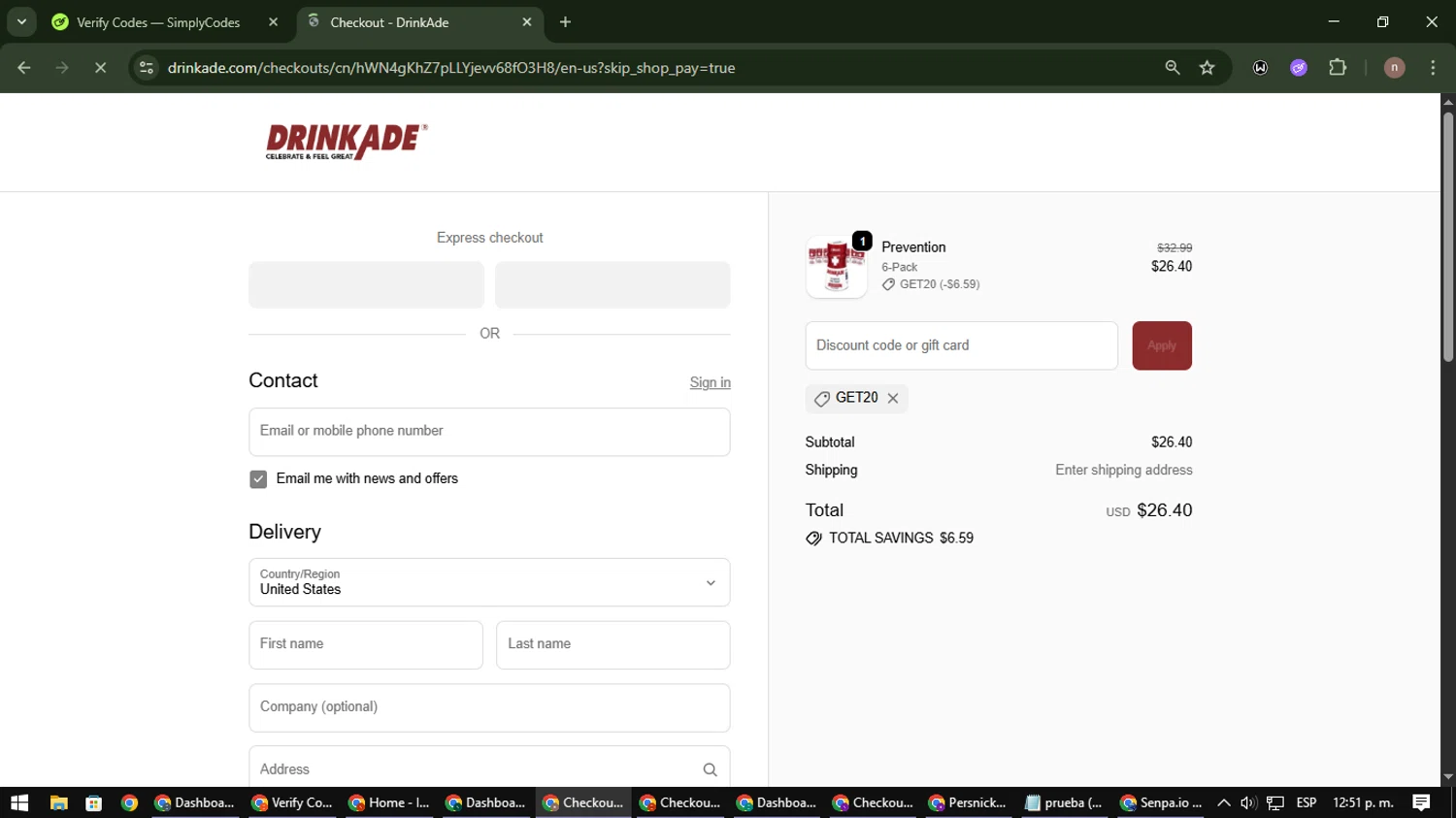The width and height of the screenshot is (1456, 818).
Task: Open the Chrome profile avatar
Action: tap(1395, 68)
